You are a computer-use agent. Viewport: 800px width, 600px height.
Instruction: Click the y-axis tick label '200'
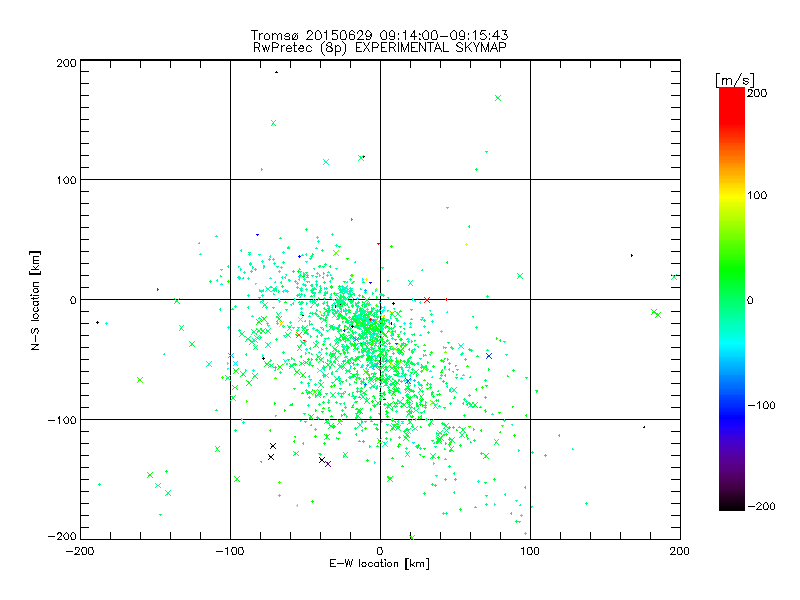pos(66,63)
